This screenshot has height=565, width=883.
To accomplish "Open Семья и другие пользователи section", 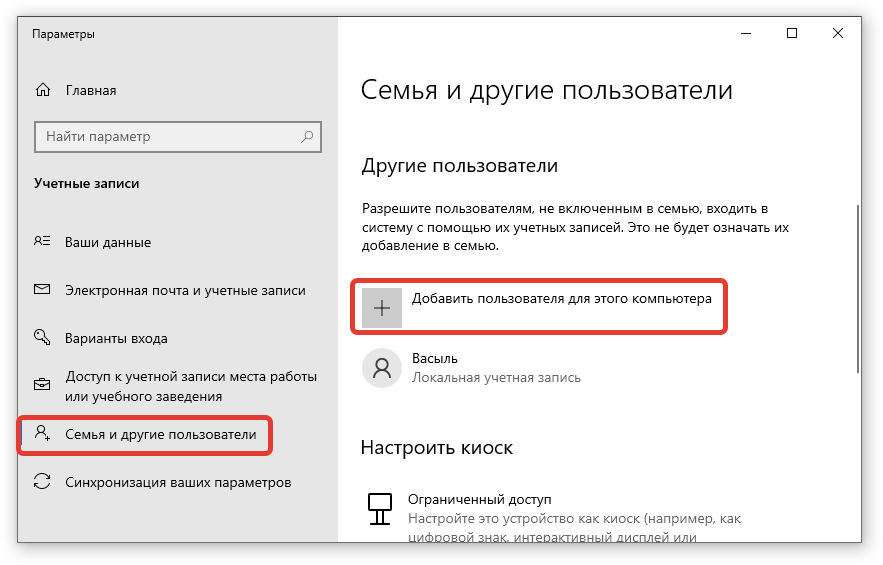I will (160, 435).
